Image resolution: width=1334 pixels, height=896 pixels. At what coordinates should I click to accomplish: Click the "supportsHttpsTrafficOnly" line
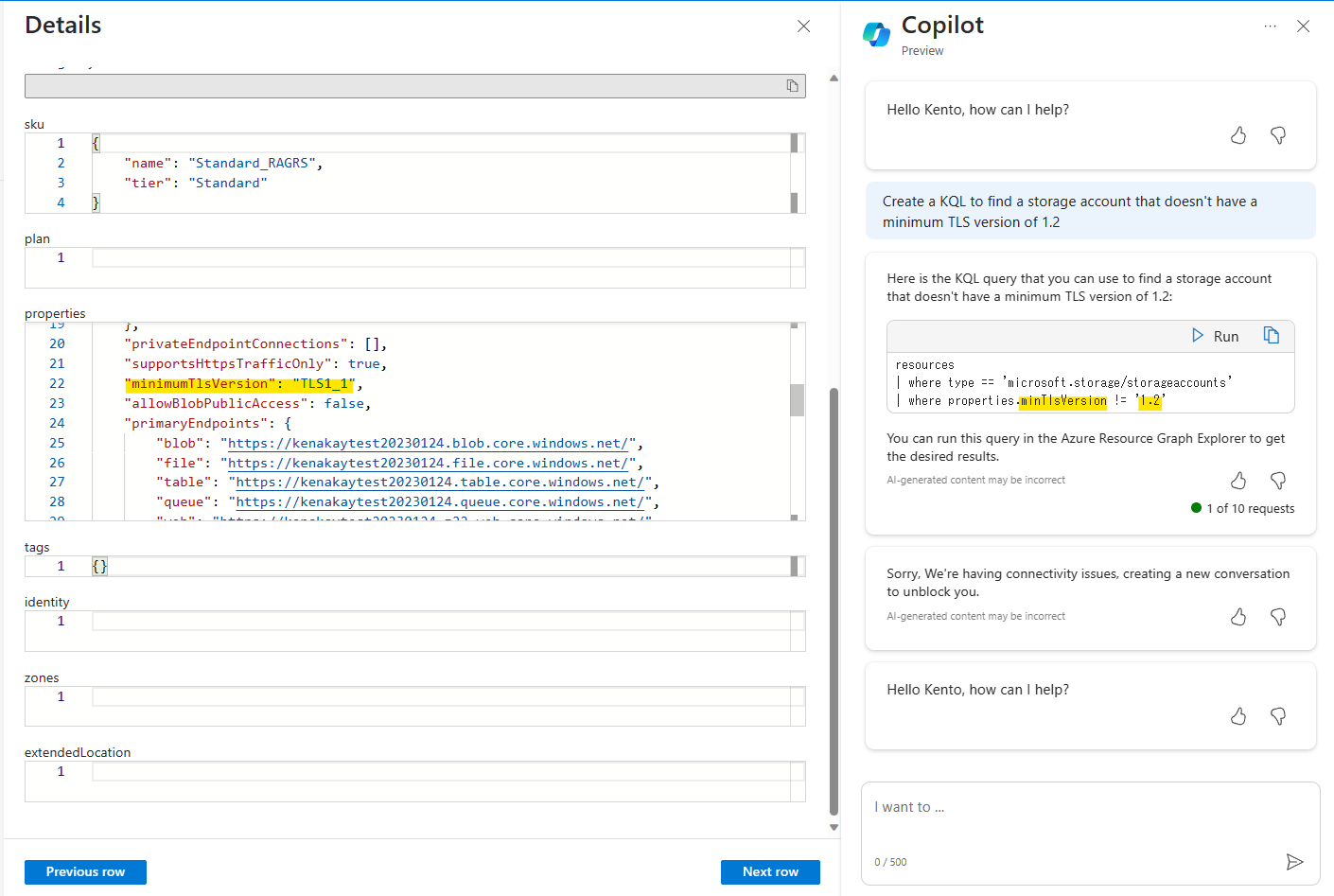tap(255, 363)
